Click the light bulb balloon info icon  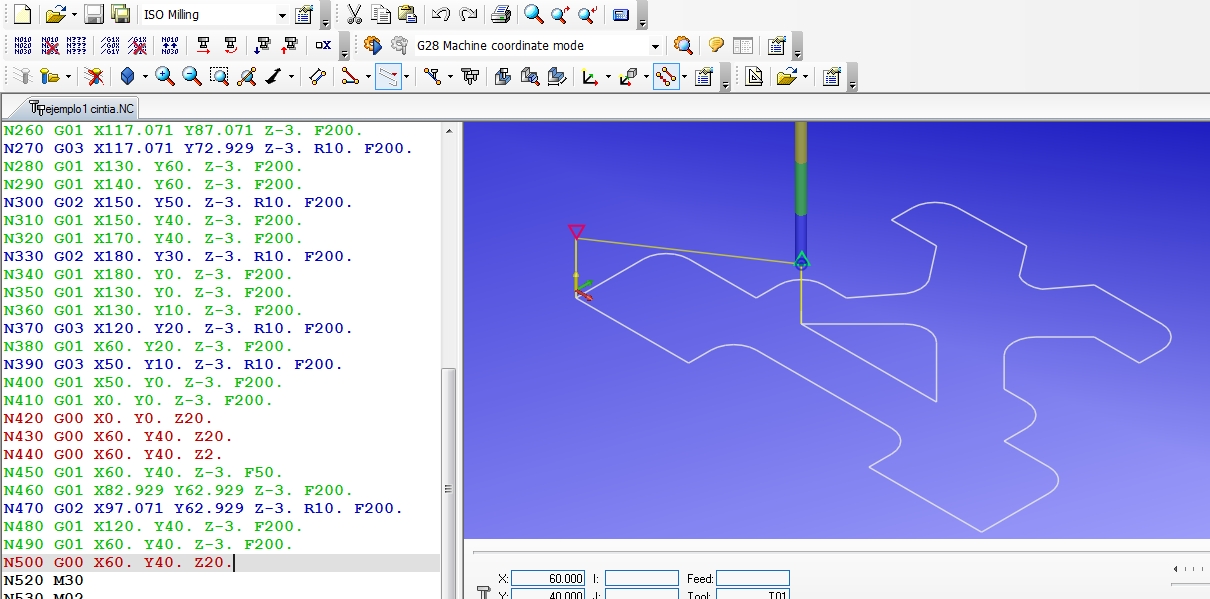716,45
